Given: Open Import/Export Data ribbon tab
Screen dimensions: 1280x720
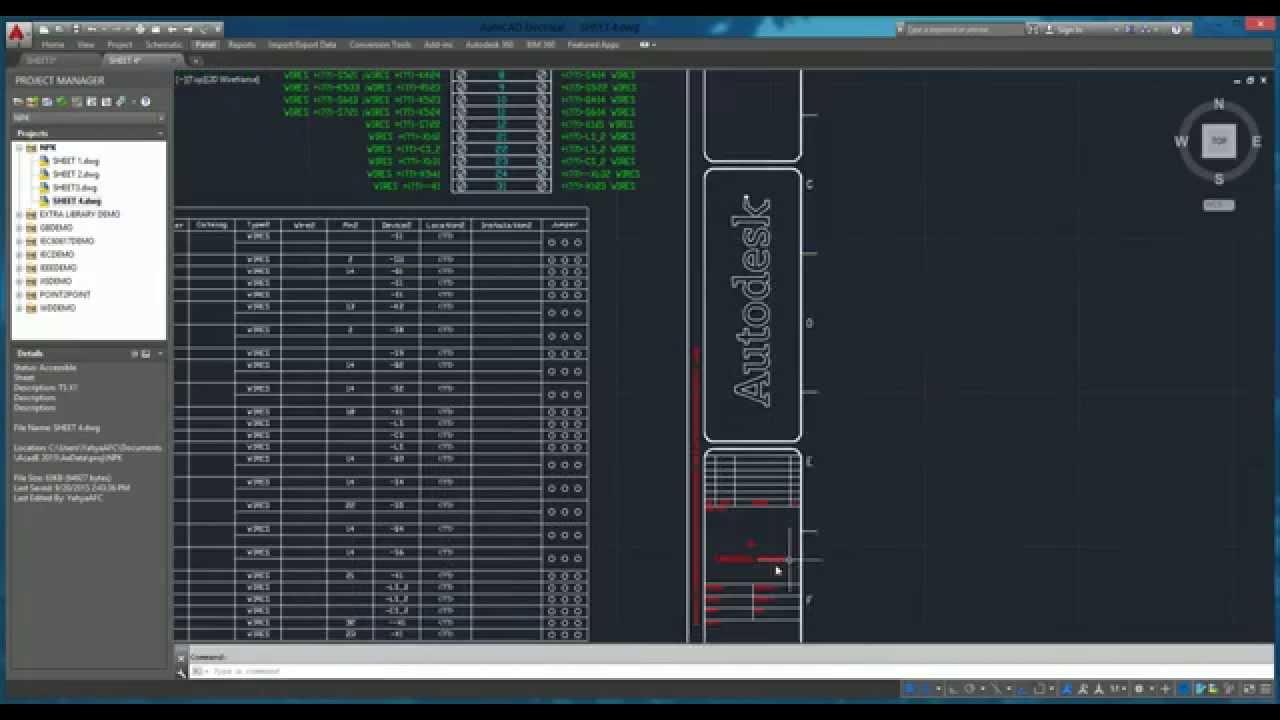Looking at the screenshot, I should click(x=302, y=45).
